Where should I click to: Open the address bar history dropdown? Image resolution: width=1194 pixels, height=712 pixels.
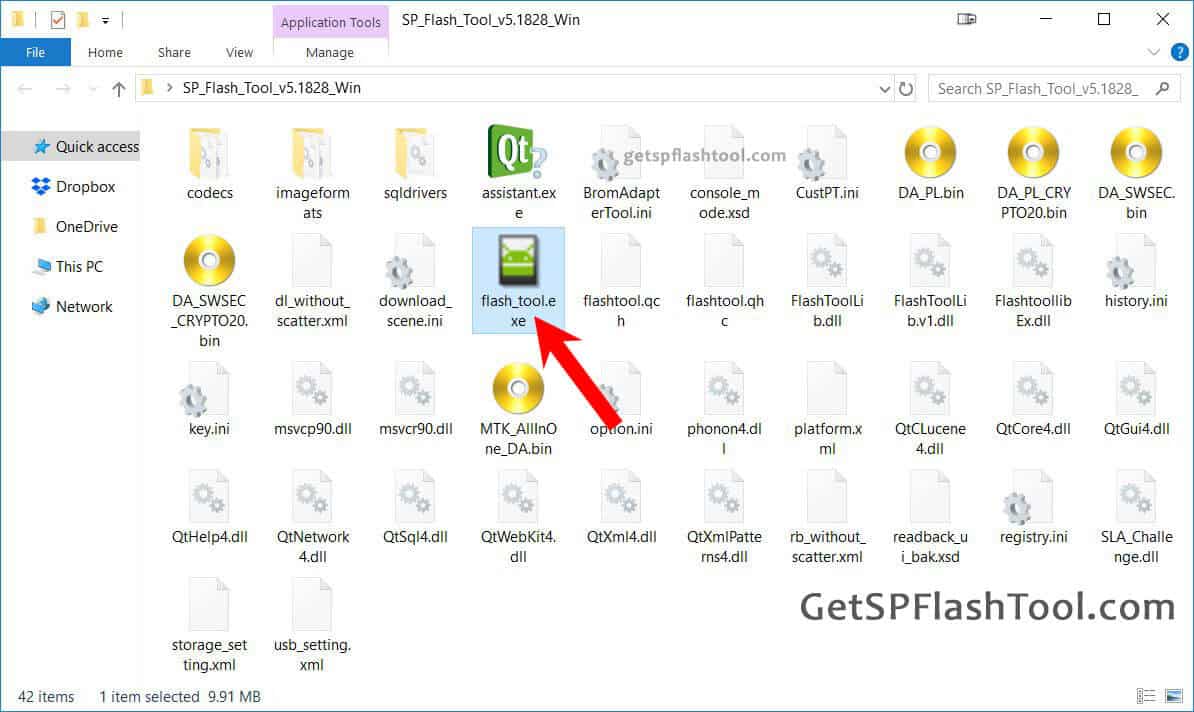(x=884, y=89)
